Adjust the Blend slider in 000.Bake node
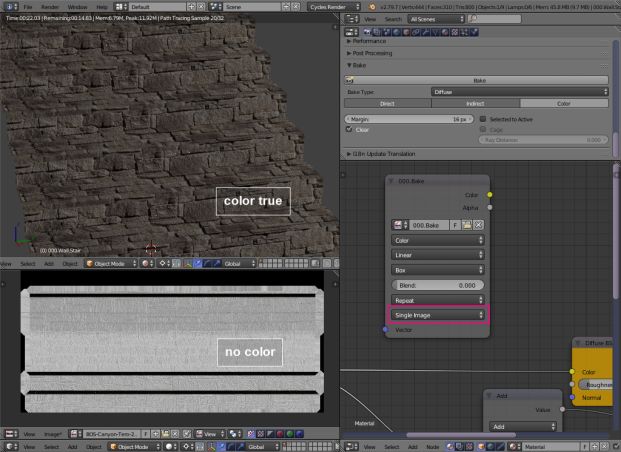621x452 pixels. [438, 285]
